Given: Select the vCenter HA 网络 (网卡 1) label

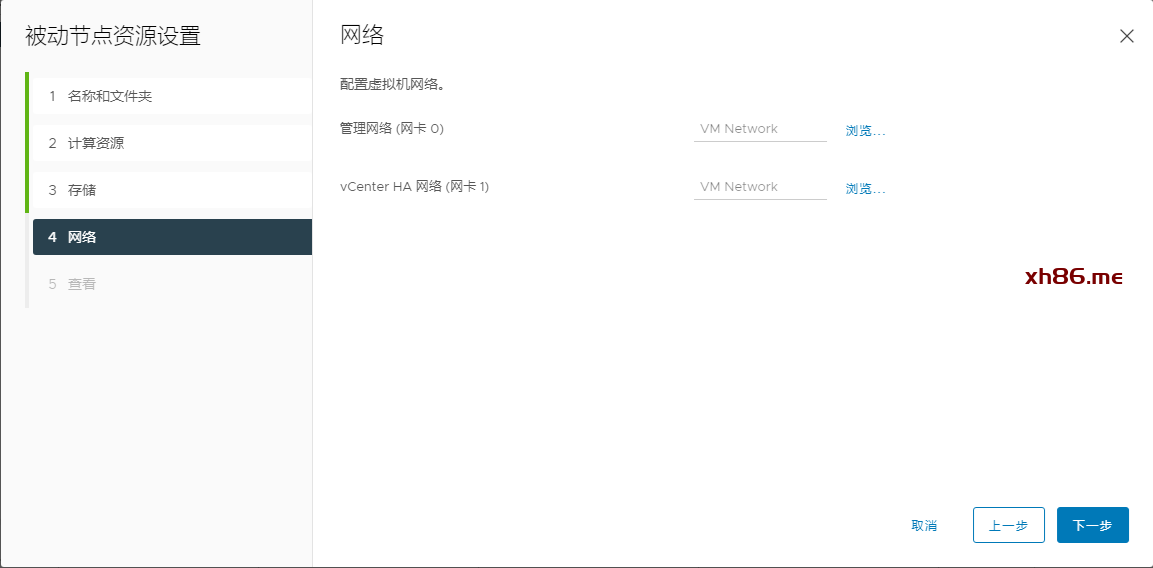Looking at the screenshot, I should (x=414, y=187).
